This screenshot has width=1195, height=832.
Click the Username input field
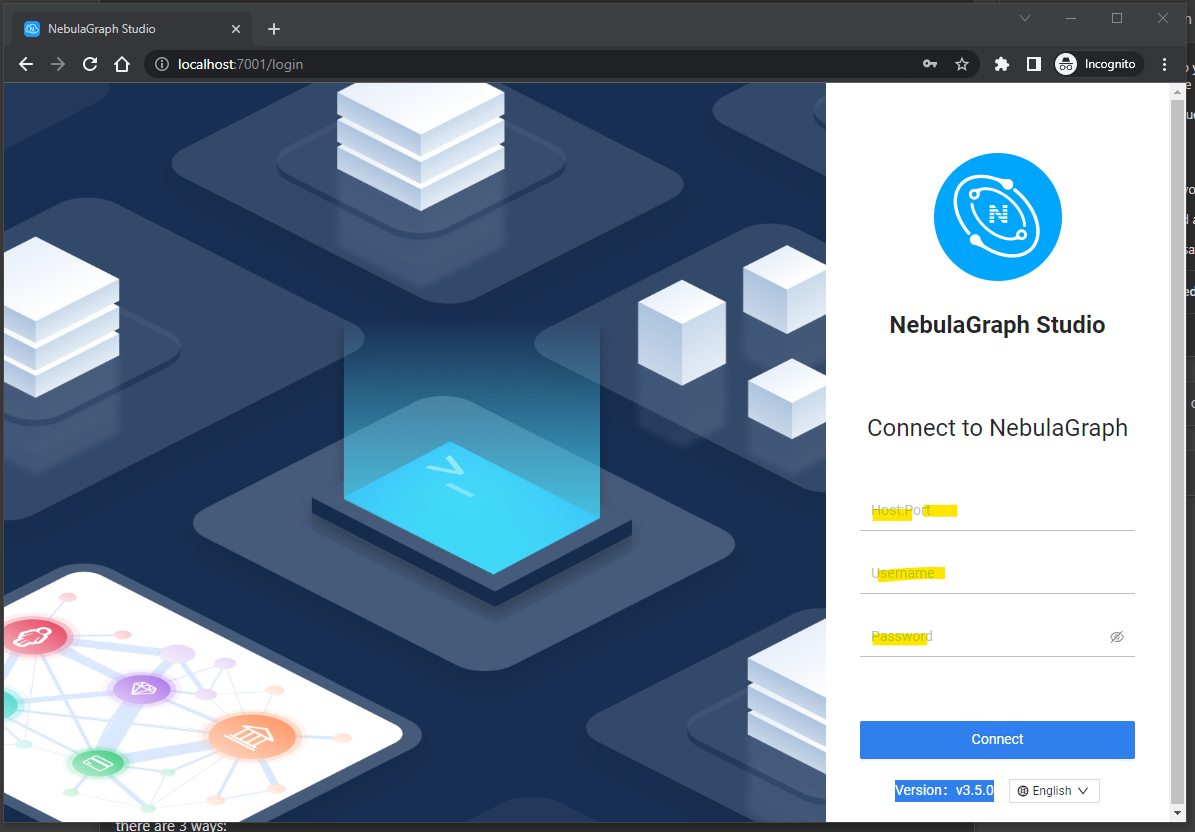997,573
